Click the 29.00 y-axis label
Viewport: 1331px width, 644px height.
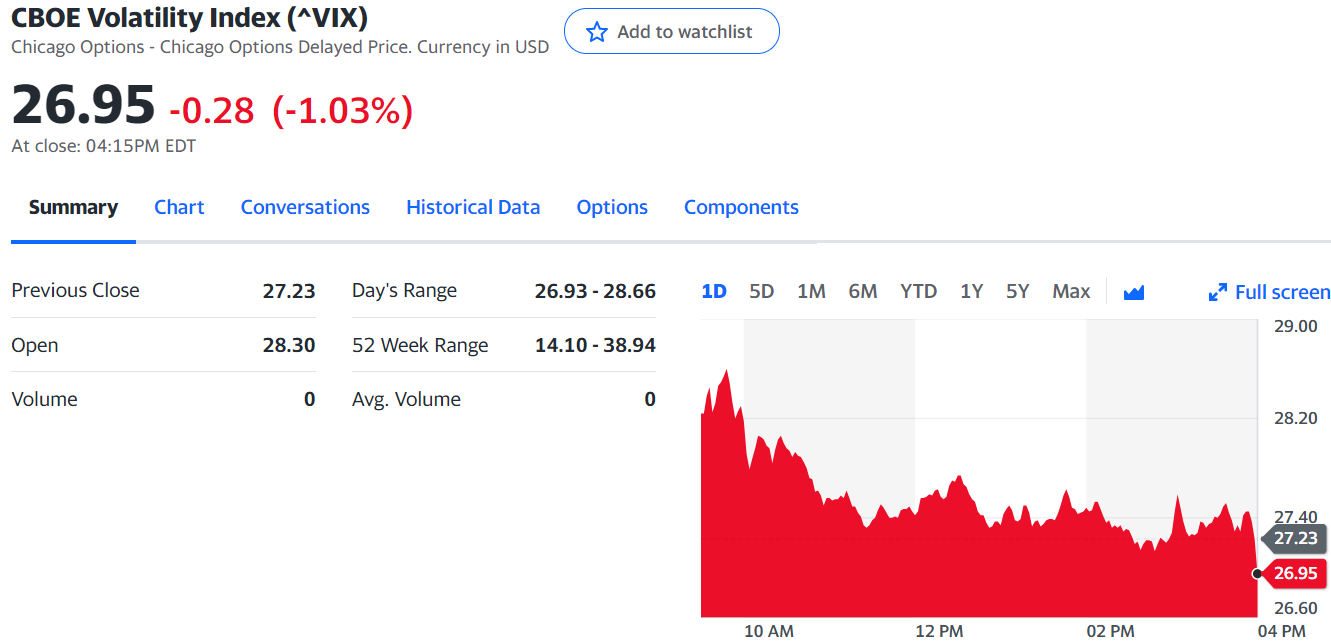tap(1296, 326)
